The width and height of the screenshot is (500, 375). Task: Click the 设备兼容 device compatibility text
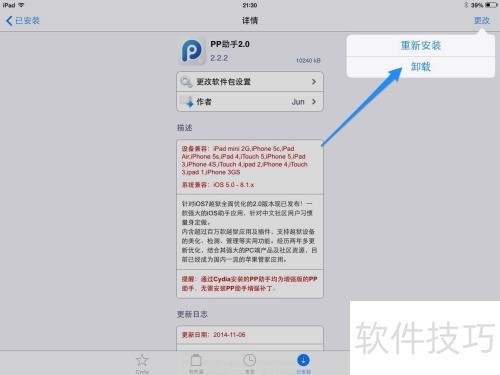[x=245, y=160]
